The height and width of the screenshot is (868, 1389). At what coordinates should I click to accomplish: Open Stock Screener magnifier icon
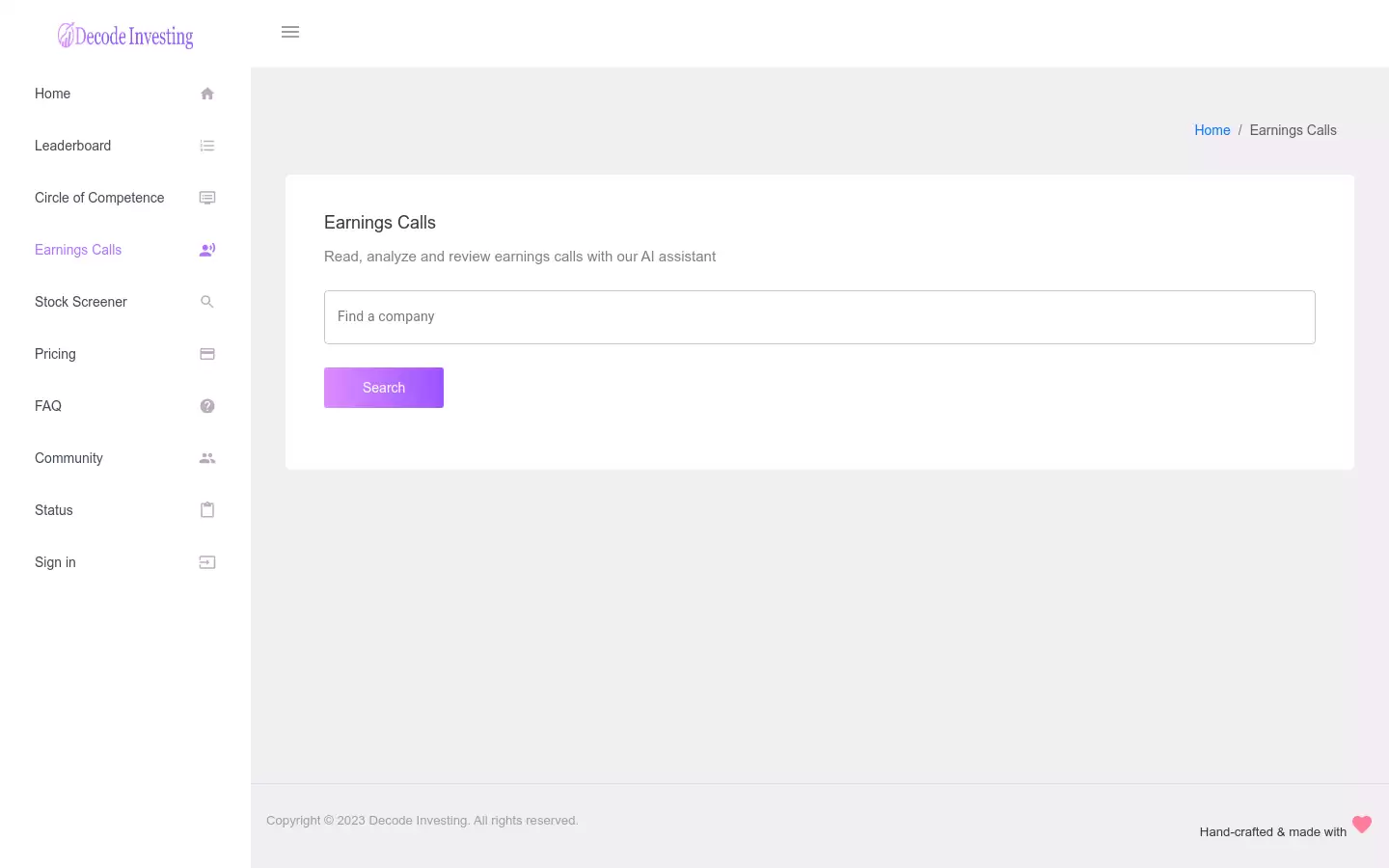pos(207,302)
